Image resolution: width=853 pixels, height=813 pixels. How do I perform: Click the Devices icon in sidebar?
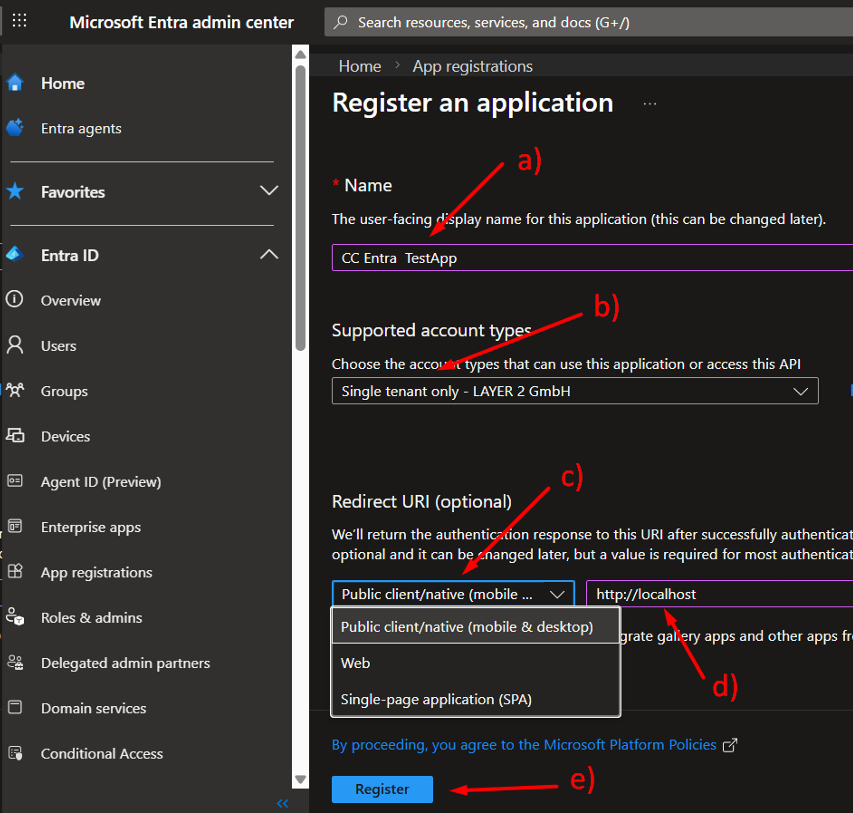[x=15, y=436]
